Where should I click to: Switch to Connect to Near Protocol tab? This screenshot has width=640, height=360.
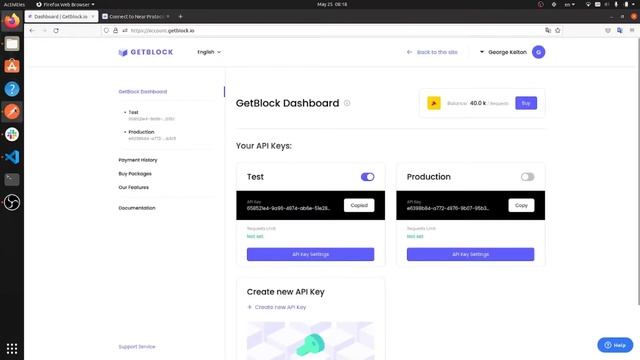[136, 16]
